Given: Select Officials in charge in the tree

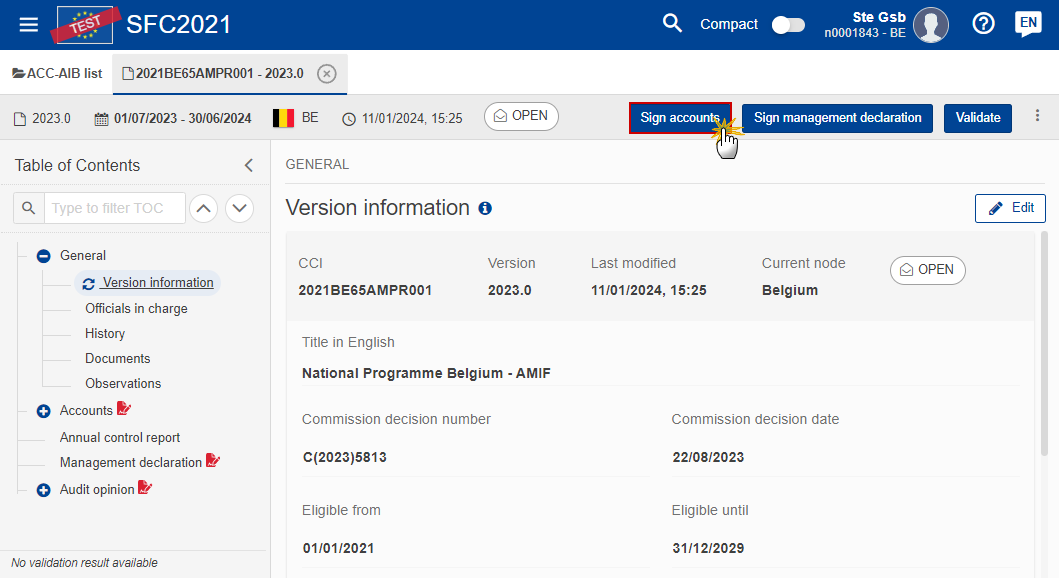Looking at the screenshot, I should [x=136, y=309].
